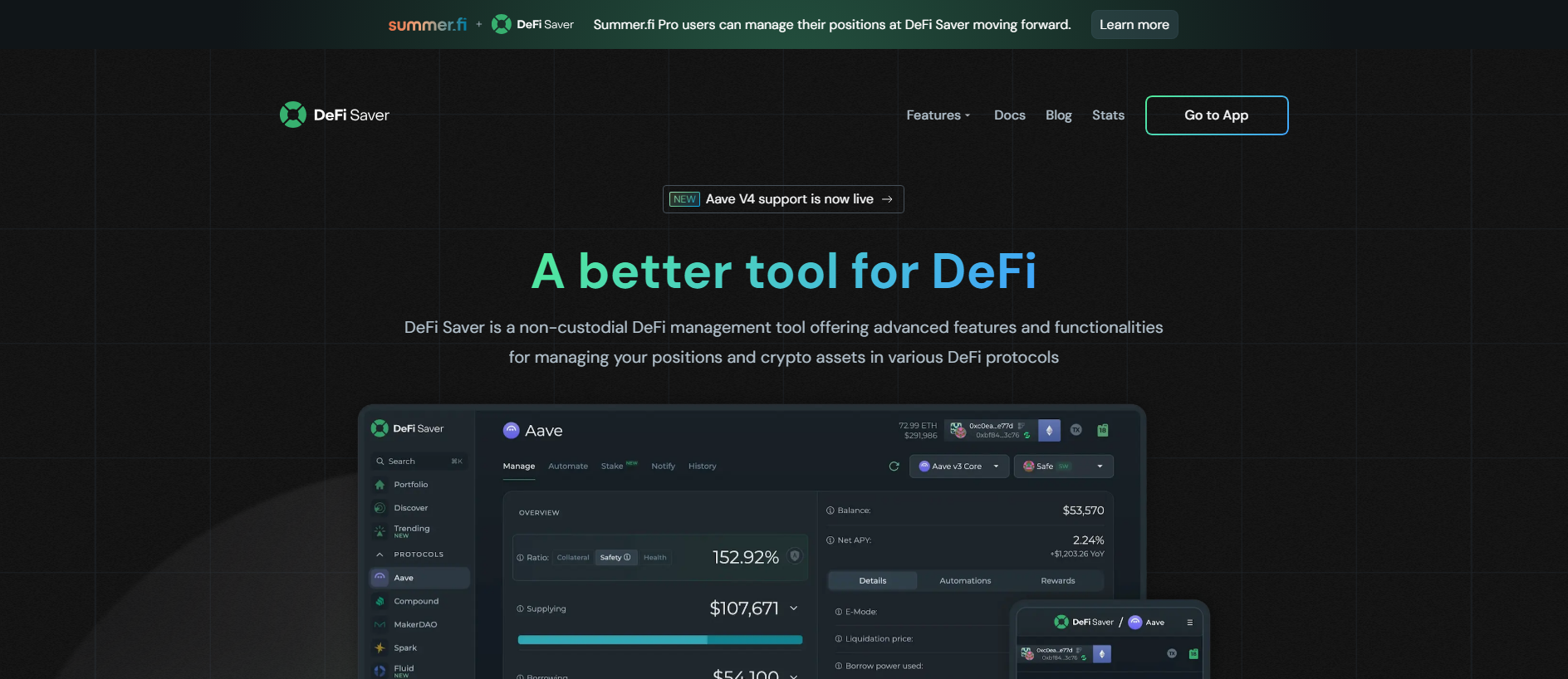This screenshot has width=1568, height=679.
Task: Switch to the Stake tab
Action: click(x=612, y=467)
